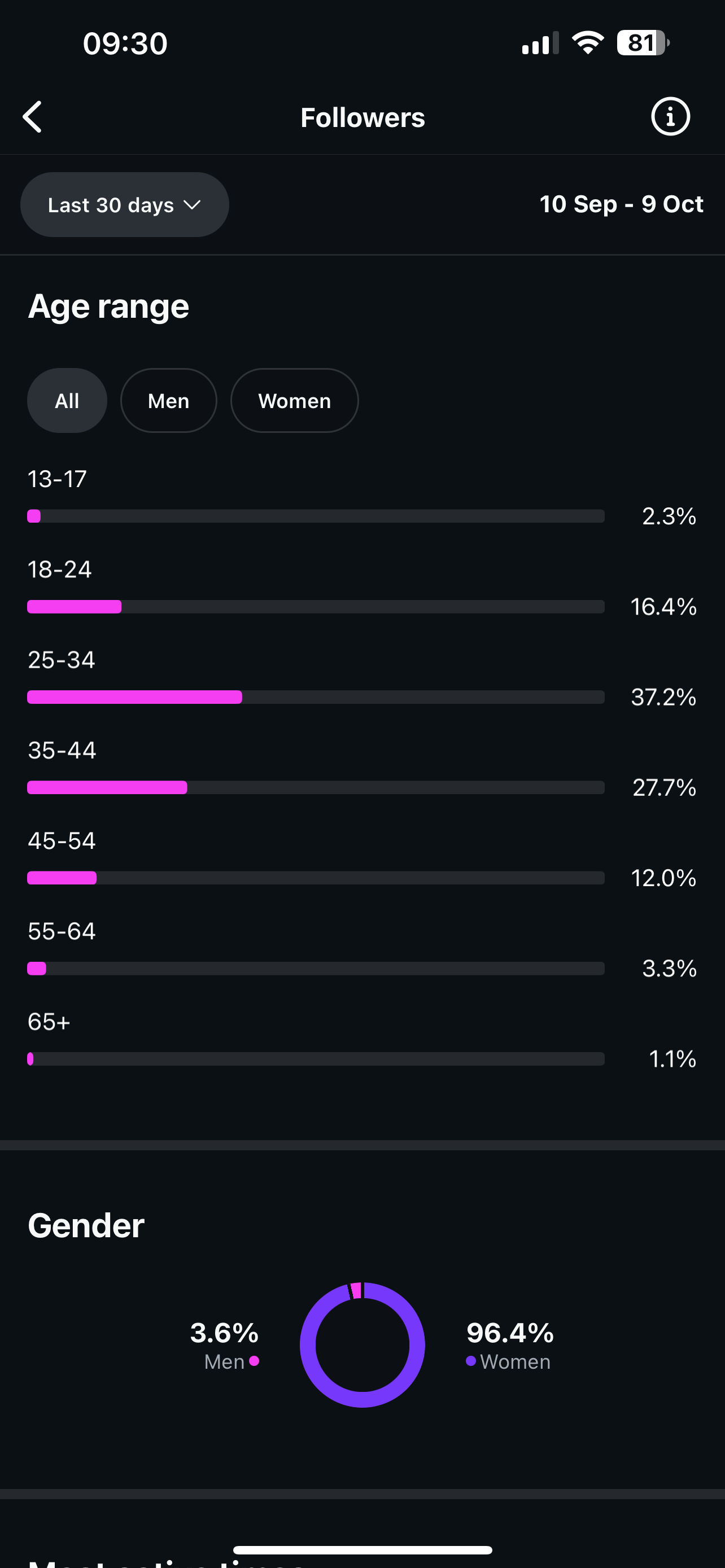Click the gender donut chart
The width and height of the screenshot is (725, 1568).
click(x=362, y=1344)
